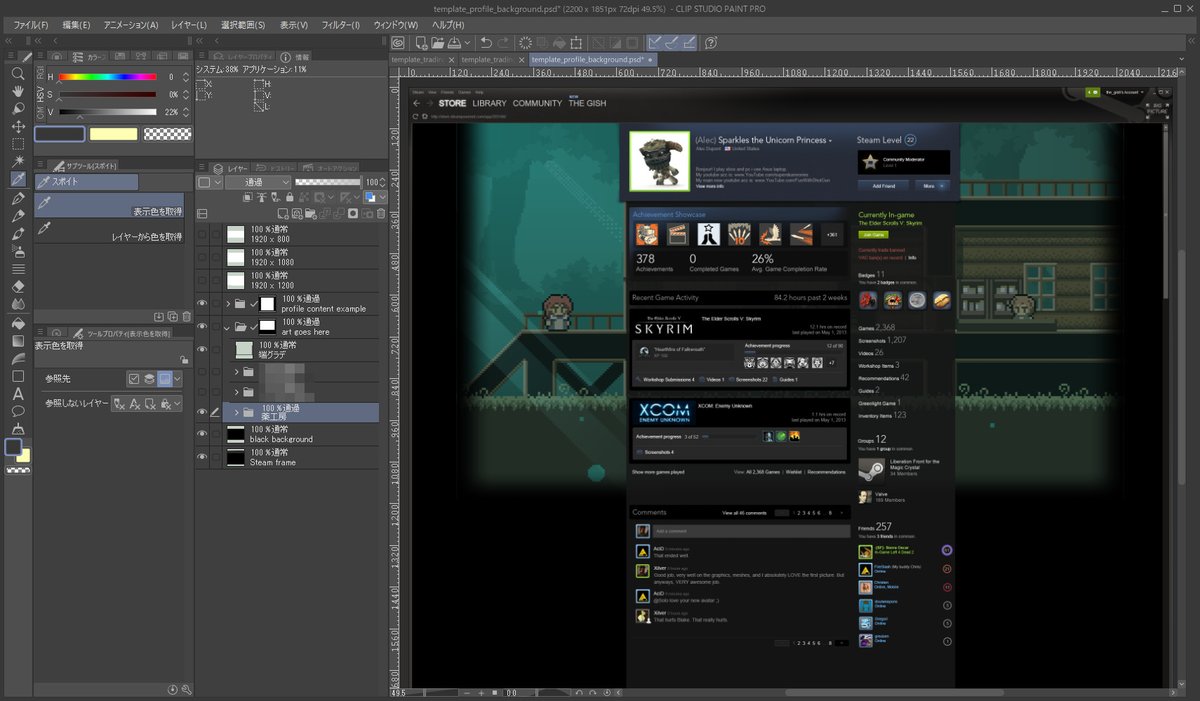Click the Open file folder icon
The height and width of the screenshot is (701, 1200).
click(437, 43)
